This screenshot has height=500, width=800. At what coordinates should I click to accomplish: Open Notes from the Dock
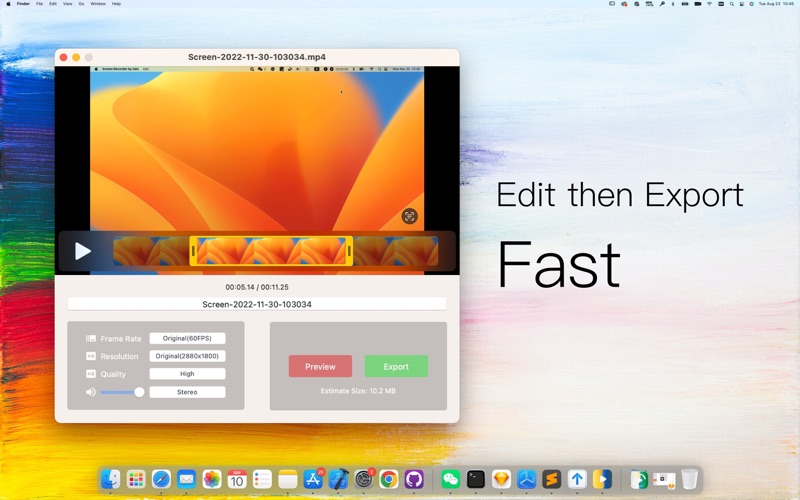(288, 480)
